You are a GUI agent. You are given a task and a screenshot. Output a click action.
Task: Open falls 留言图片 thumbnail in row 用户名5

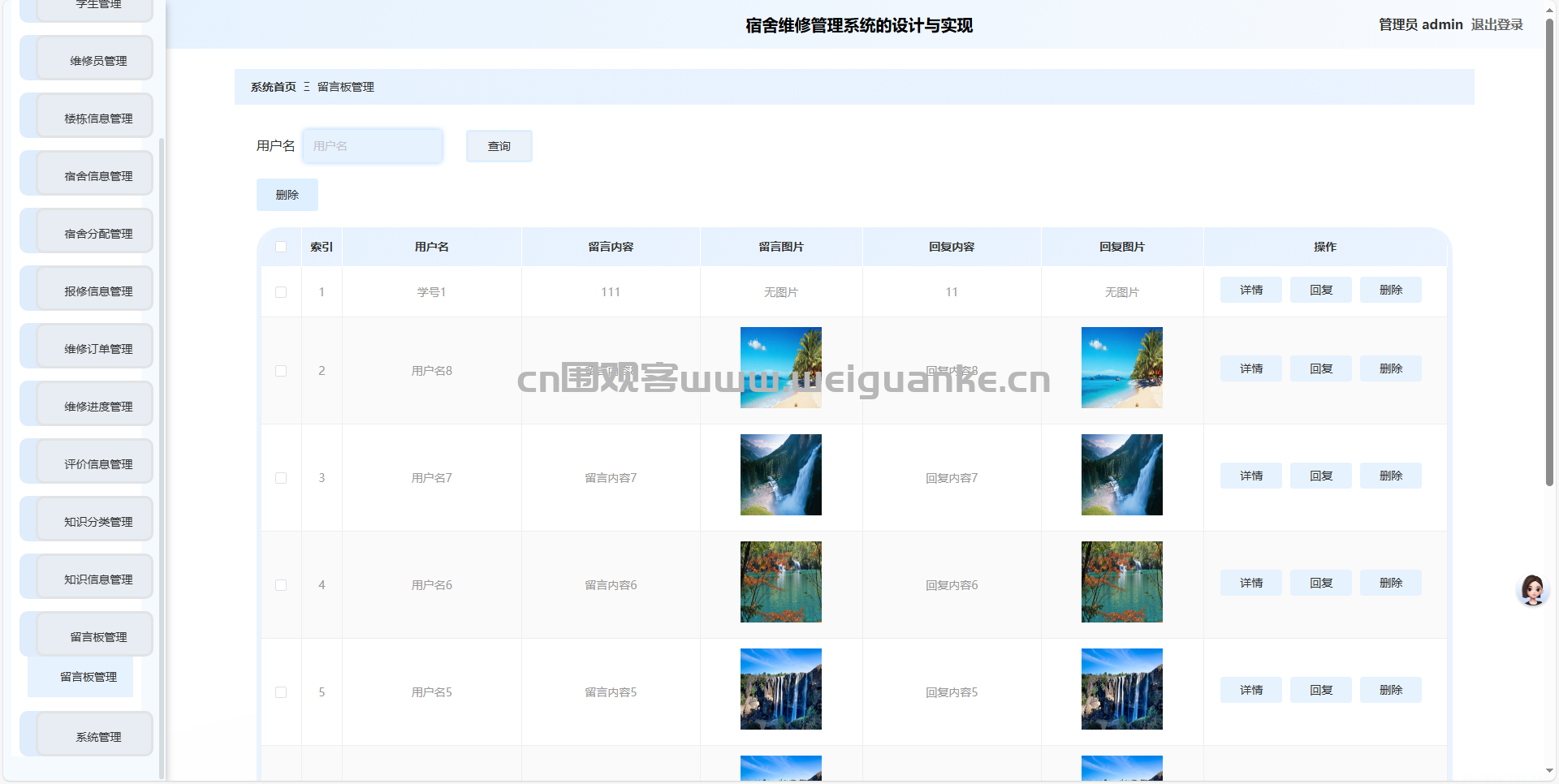click(x=781, y=689)
